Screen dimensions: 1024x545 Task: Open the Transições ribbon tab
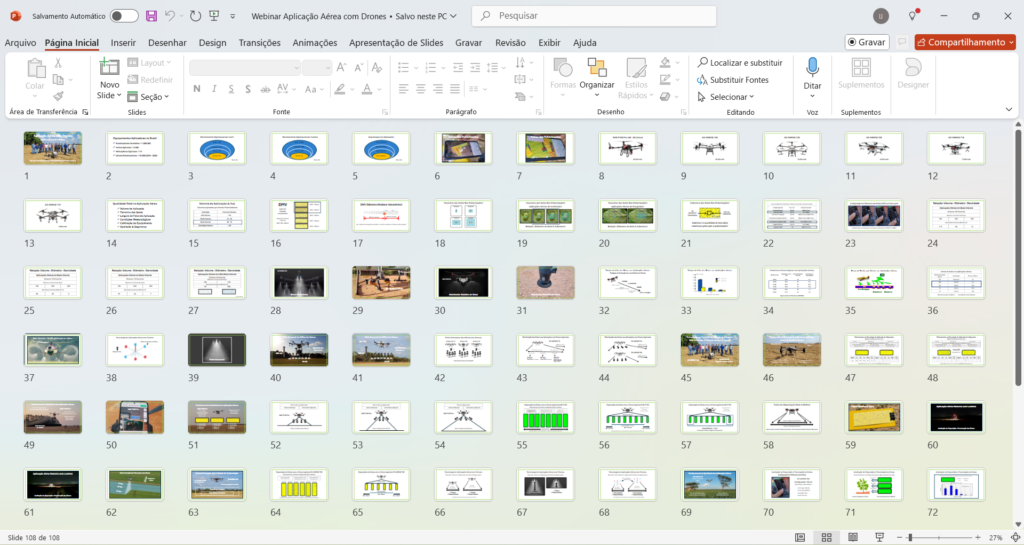point(259,43)
